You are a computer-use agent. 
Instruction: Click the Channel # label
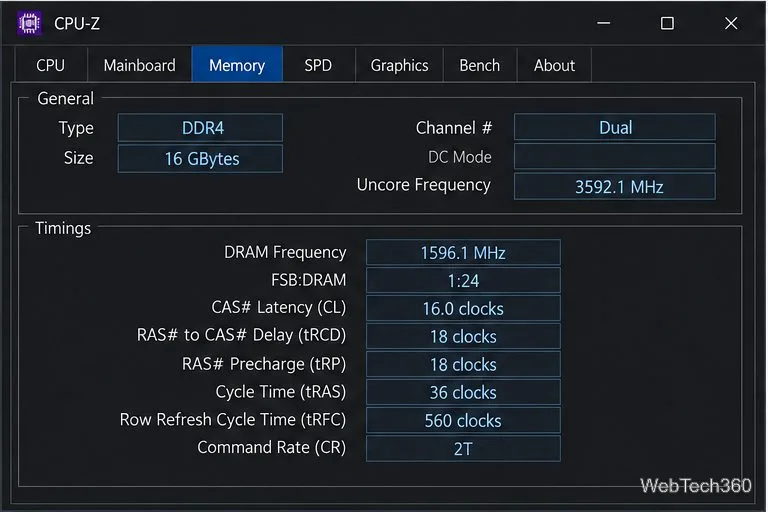tap(454, 128)
